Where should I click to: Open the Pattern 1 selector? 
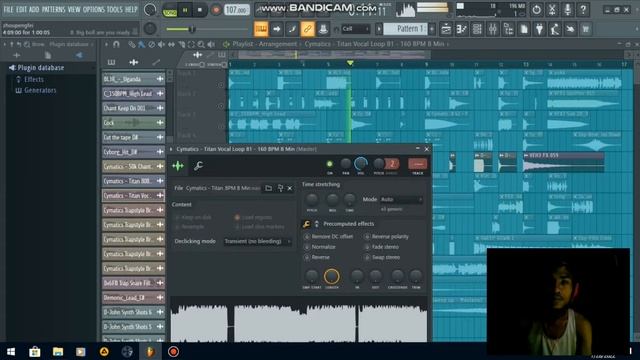pos(405,29)
